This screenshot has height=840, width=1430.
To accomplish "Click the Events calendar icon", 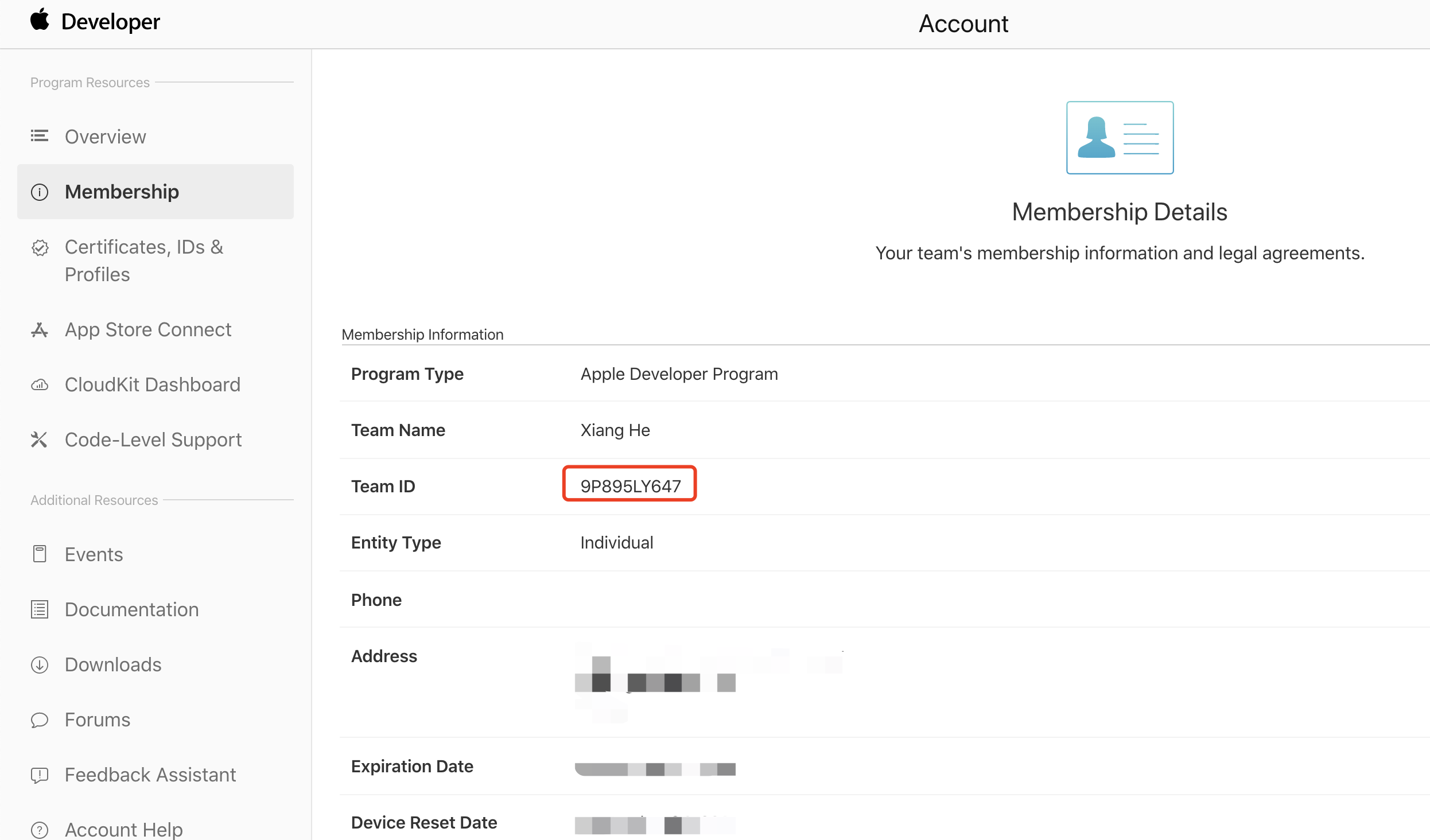I will [x=40, y=554].
